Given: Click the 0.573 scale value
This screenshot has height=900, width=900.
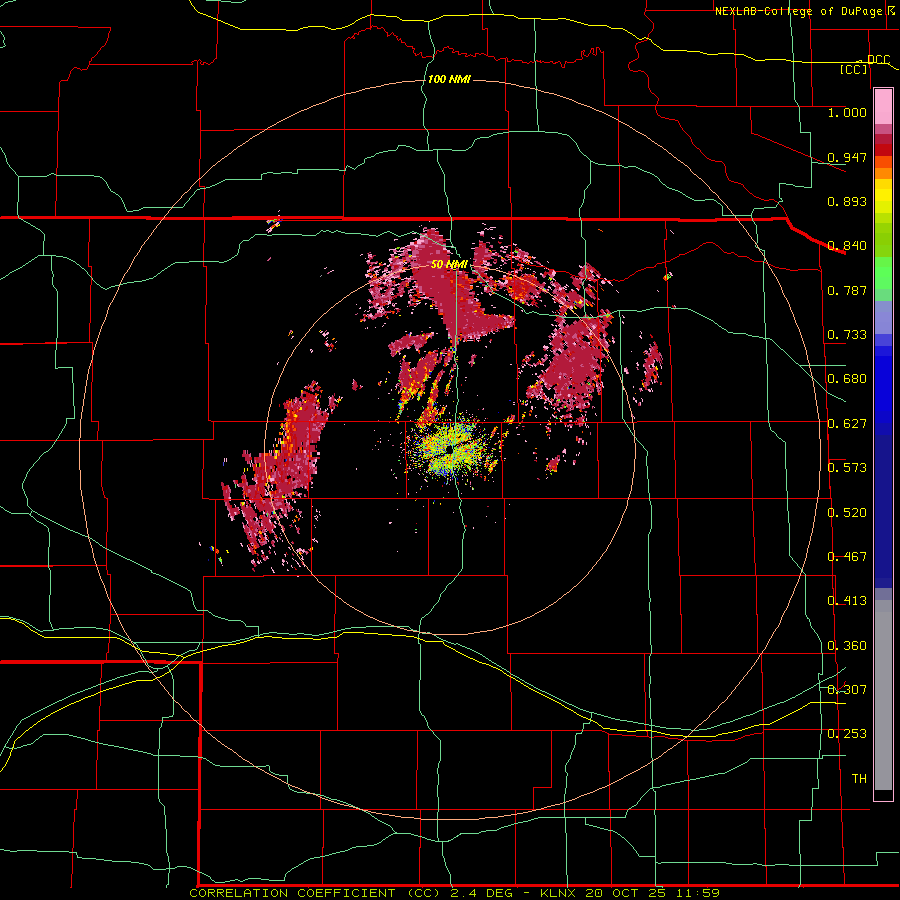Looking at the screenshot, I should tap(847, 468).
